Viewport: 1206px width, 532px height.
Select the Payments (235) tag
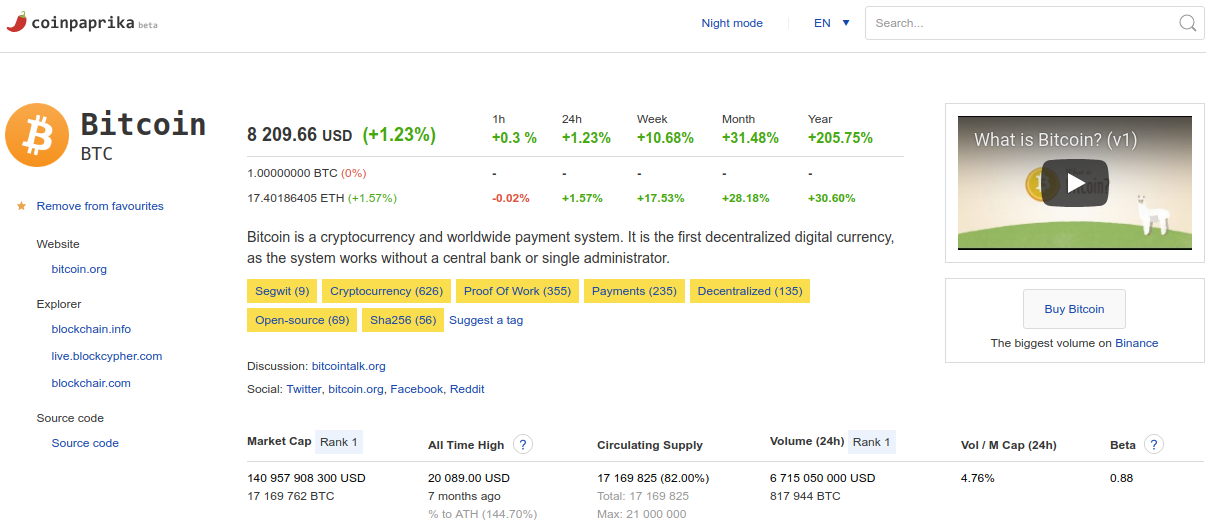coord(634,291)
